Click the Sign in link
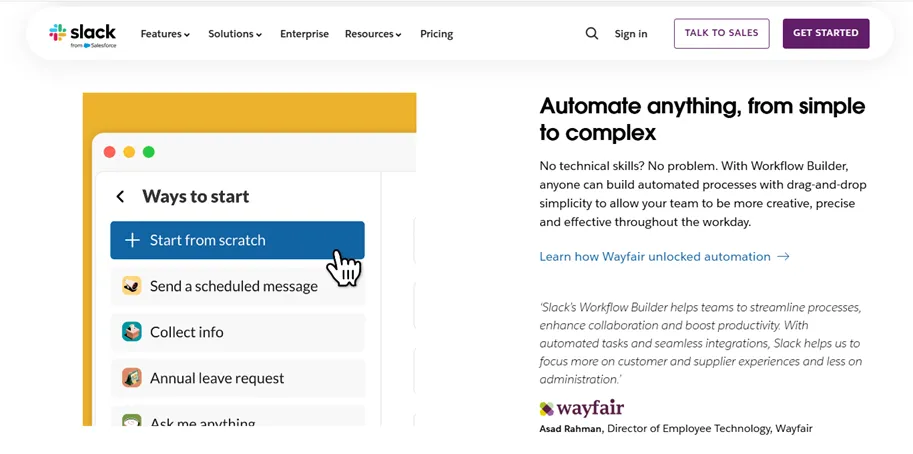This screenshot has height=454, width=913. tap(630, 34)
